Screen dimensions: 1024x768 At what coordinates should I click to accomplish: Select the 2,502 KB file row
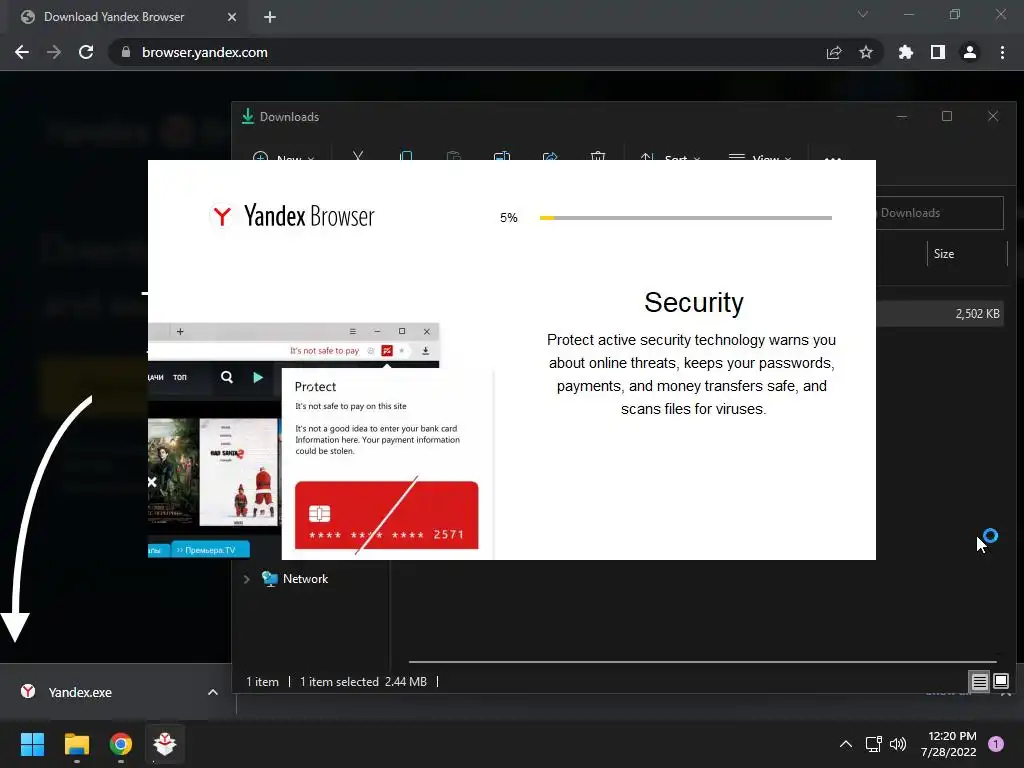tap(940, 313)
